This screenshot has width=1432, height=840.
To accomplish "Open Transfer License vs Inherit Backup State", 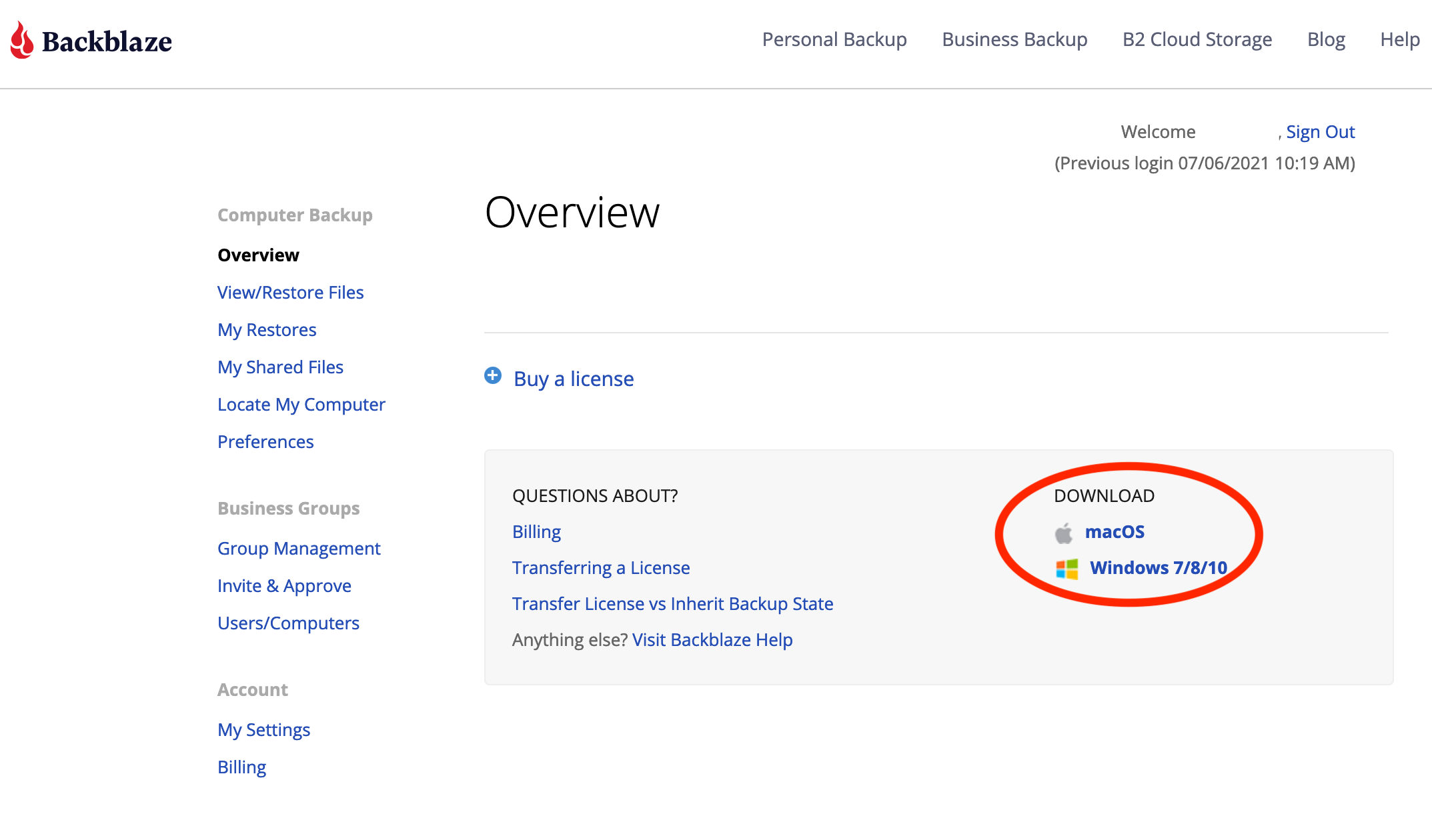I will 672,604.
